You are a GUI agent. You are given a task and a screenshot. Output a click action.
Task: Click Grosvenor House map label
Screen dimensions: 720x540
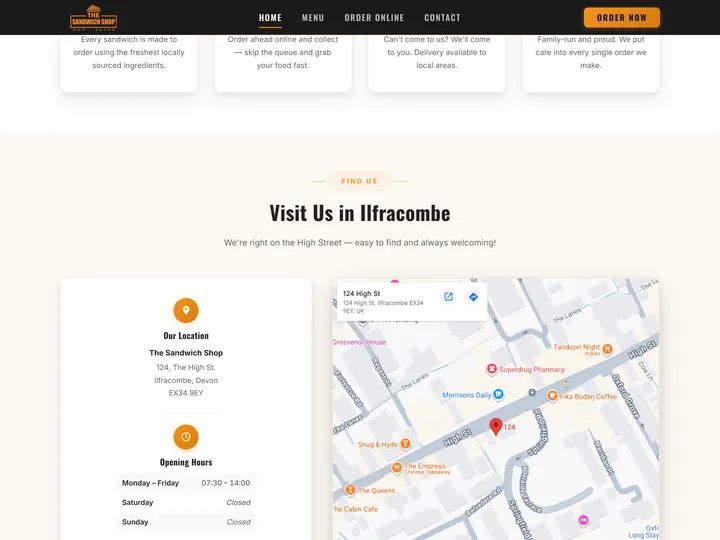(x=360, y=342)
